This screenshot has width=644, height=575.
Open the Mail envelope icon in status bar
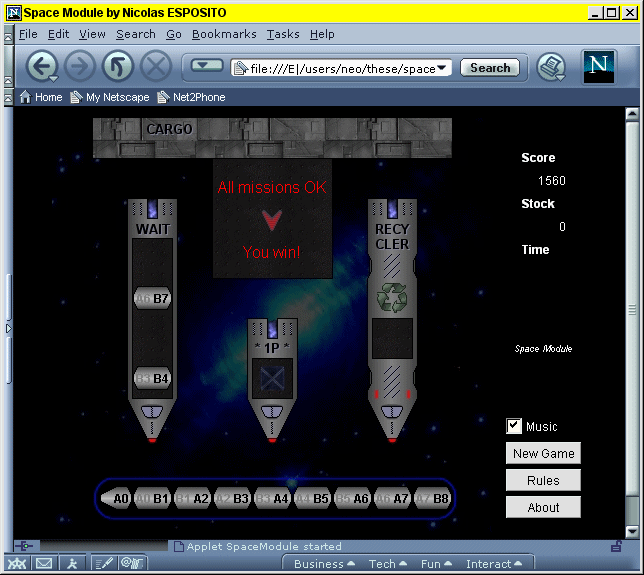click(44, 564)
